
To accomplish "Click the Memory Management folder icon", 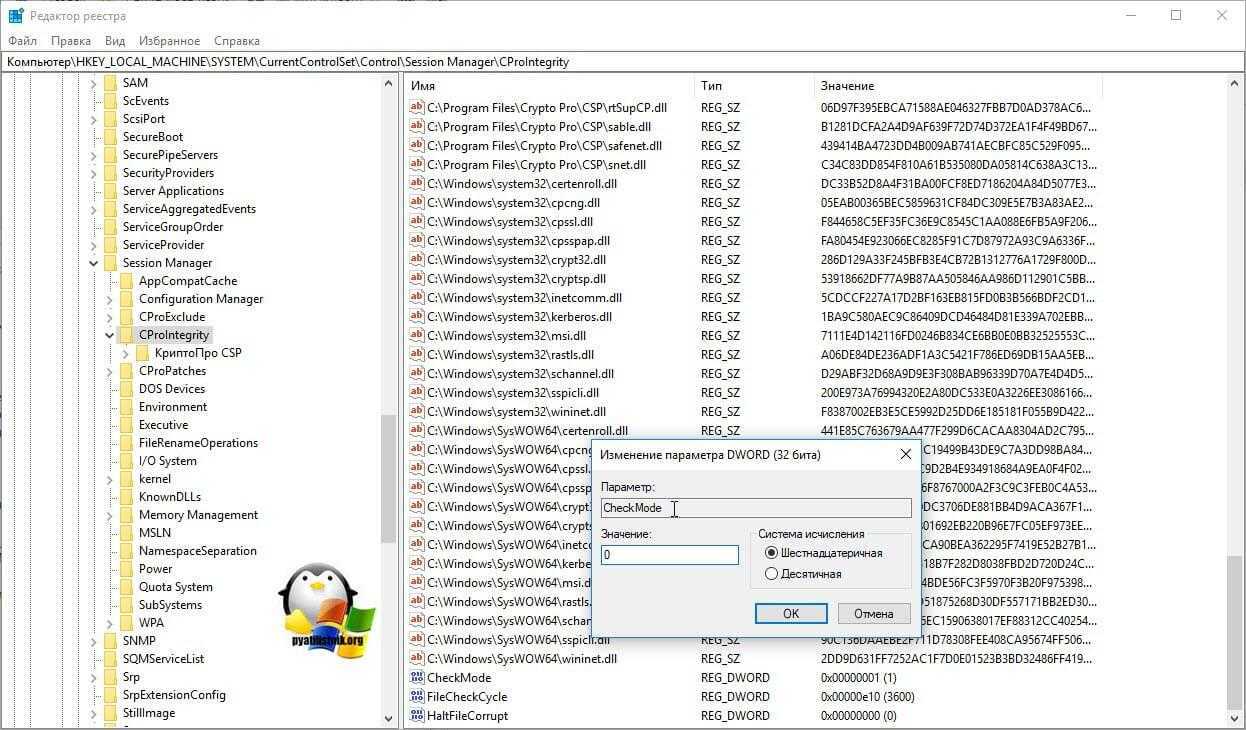I will [126, 515].
